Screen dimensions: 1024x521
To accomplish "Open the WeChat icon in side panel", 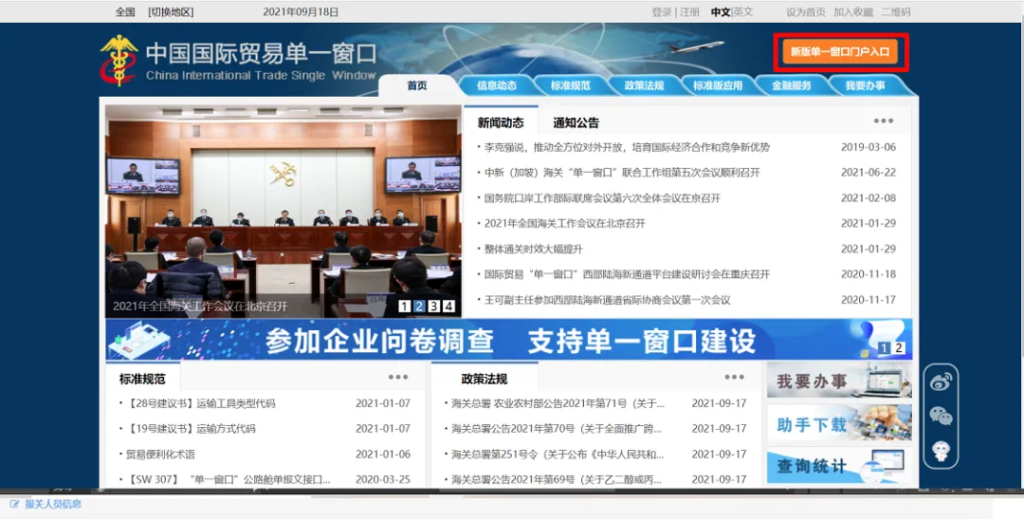I will pos(940,416).
